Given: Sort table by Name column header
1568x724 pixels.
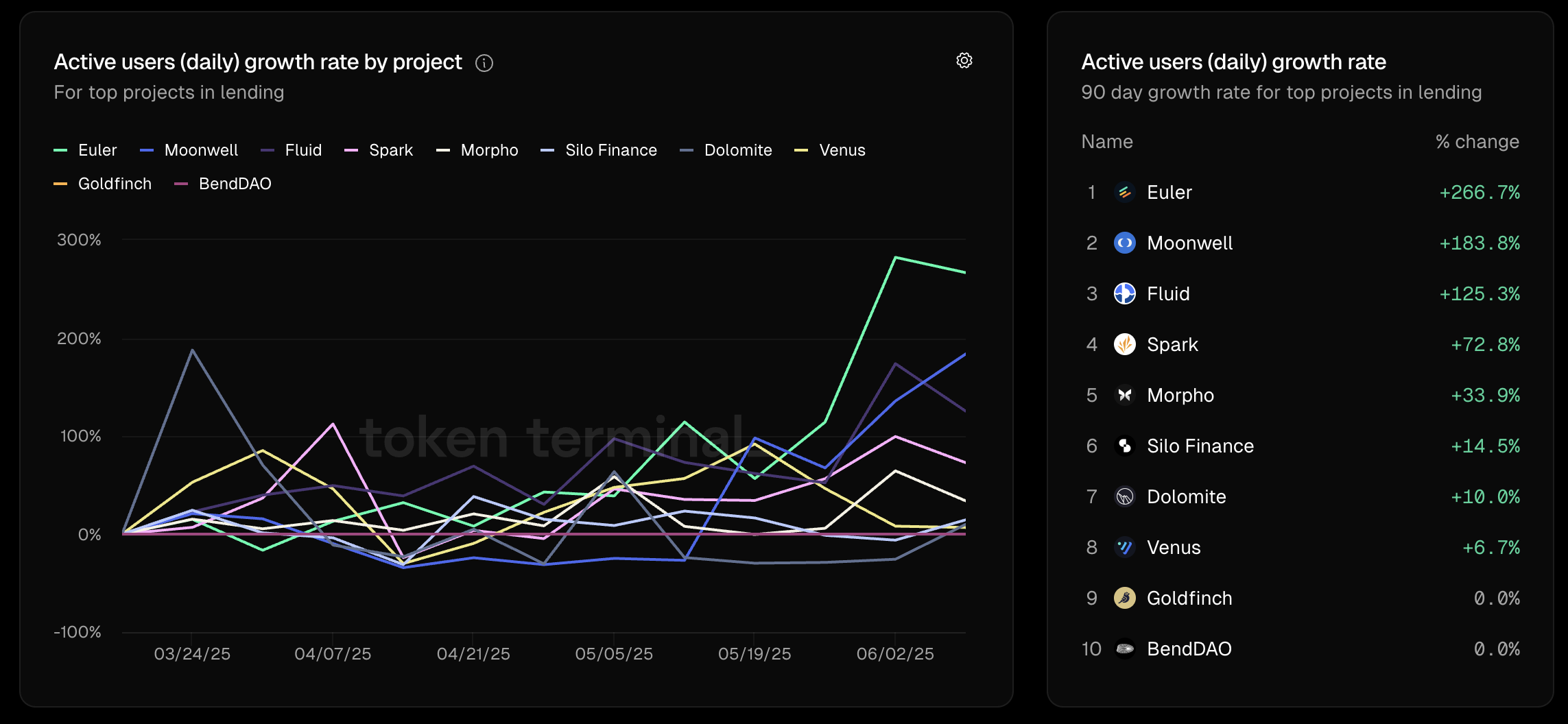Looking at the screenshot, I should [1106, 142].
